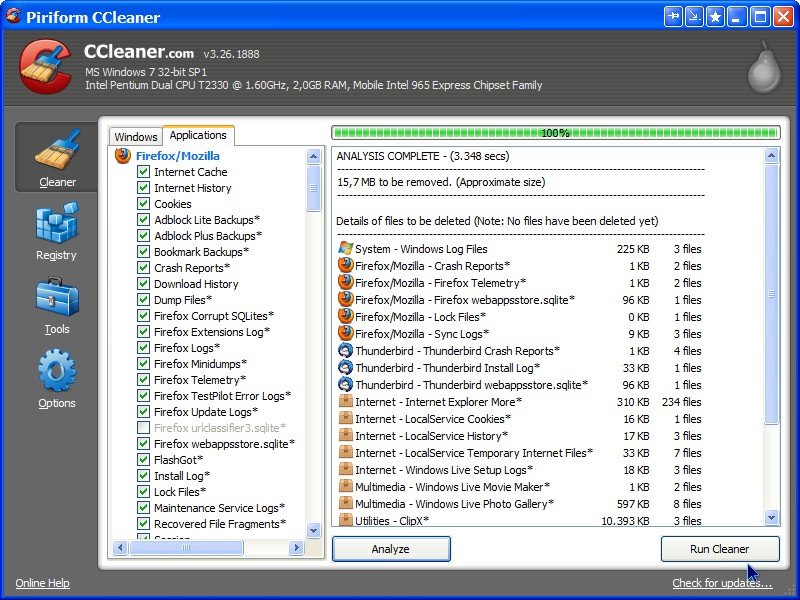Click the Analyze button

[391, 549]
